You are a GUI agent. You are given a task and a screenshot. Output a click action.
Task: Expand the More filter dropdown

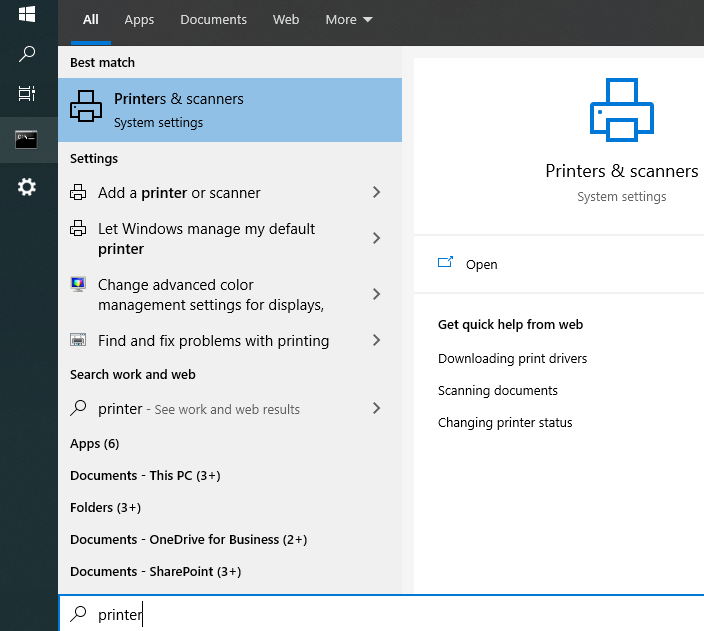(x=348, y=20)
